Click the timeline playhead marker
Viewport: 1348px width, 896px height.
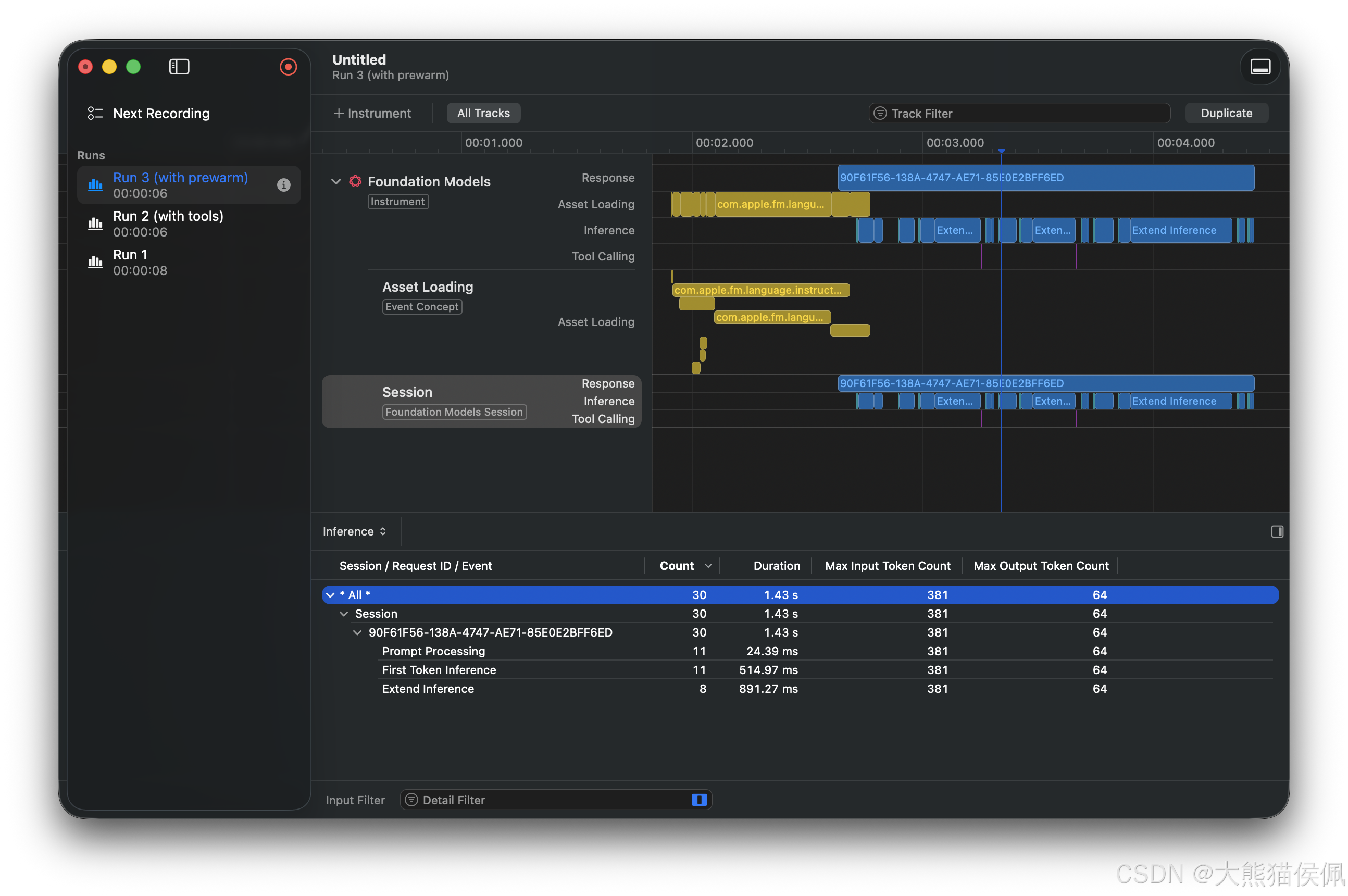(x=1001, y=151)
